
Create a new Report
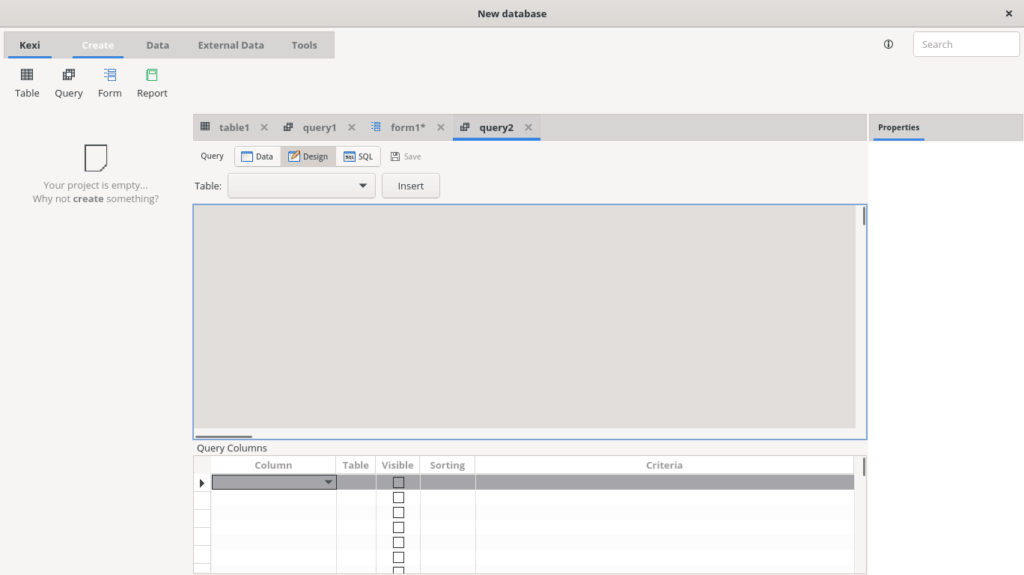click(x=152, y=82)
